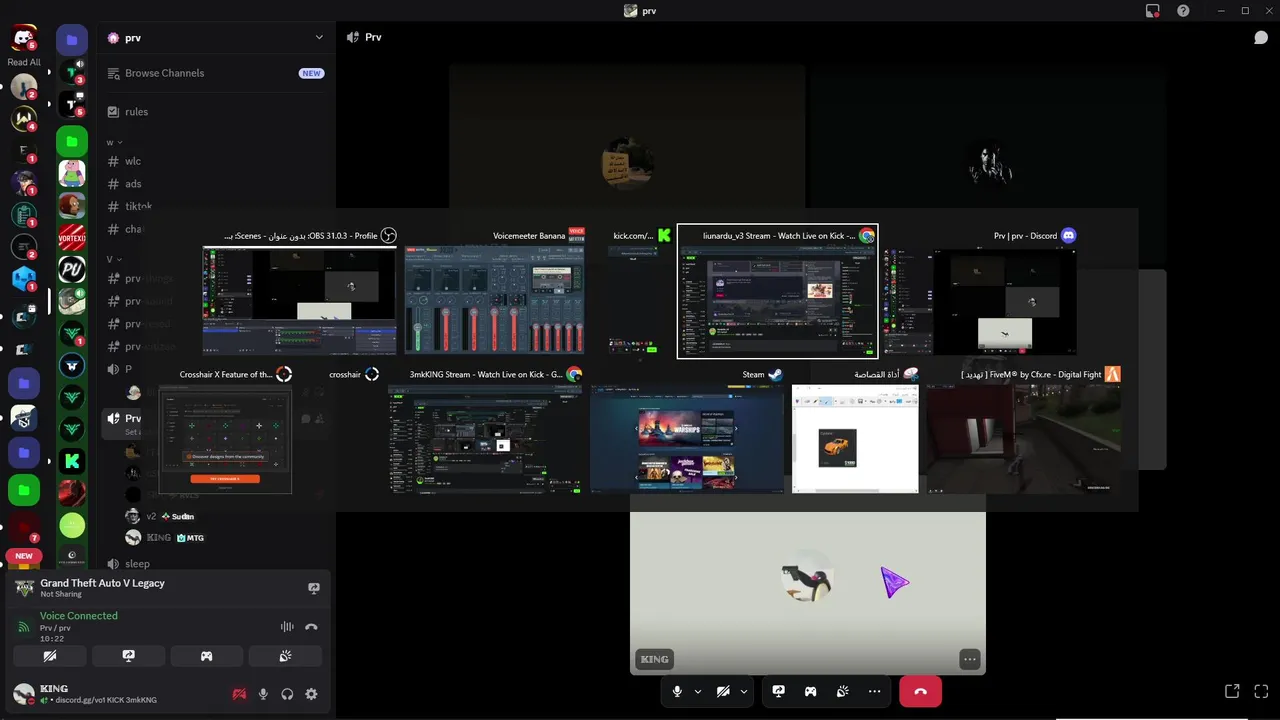Open user settings gear
Screen dimensions: 1280x720
(x=311, y=694)
